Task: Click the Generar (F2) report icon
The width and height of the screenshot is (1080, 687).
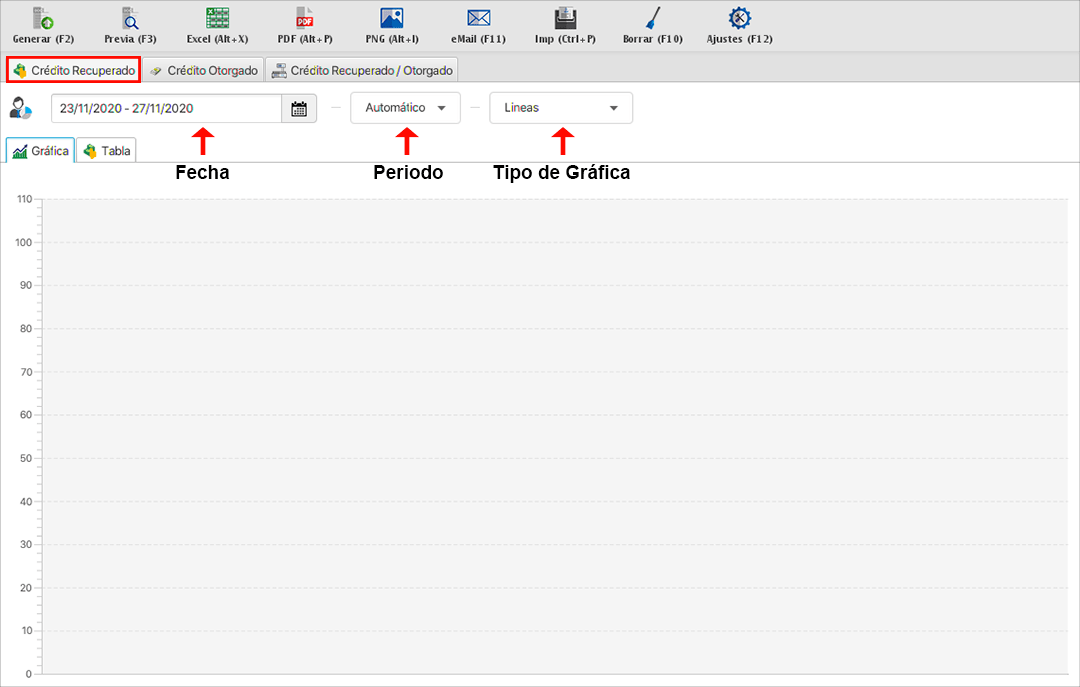Action: [43, 18]
